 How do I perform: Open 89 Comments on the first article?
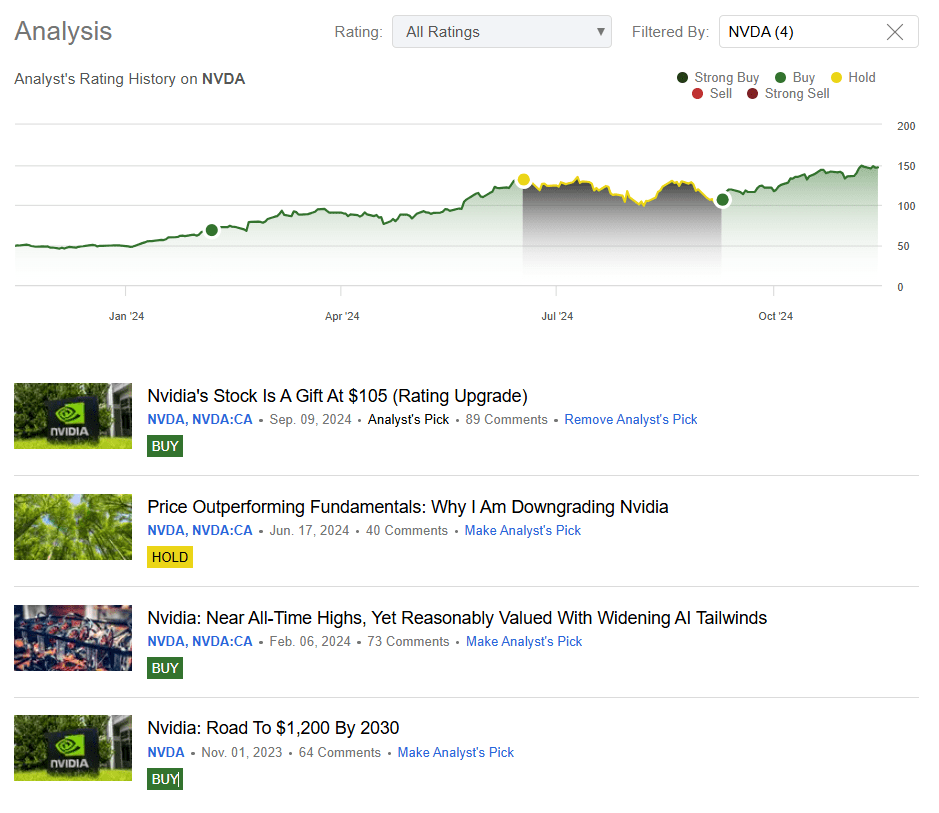(506, 420)
